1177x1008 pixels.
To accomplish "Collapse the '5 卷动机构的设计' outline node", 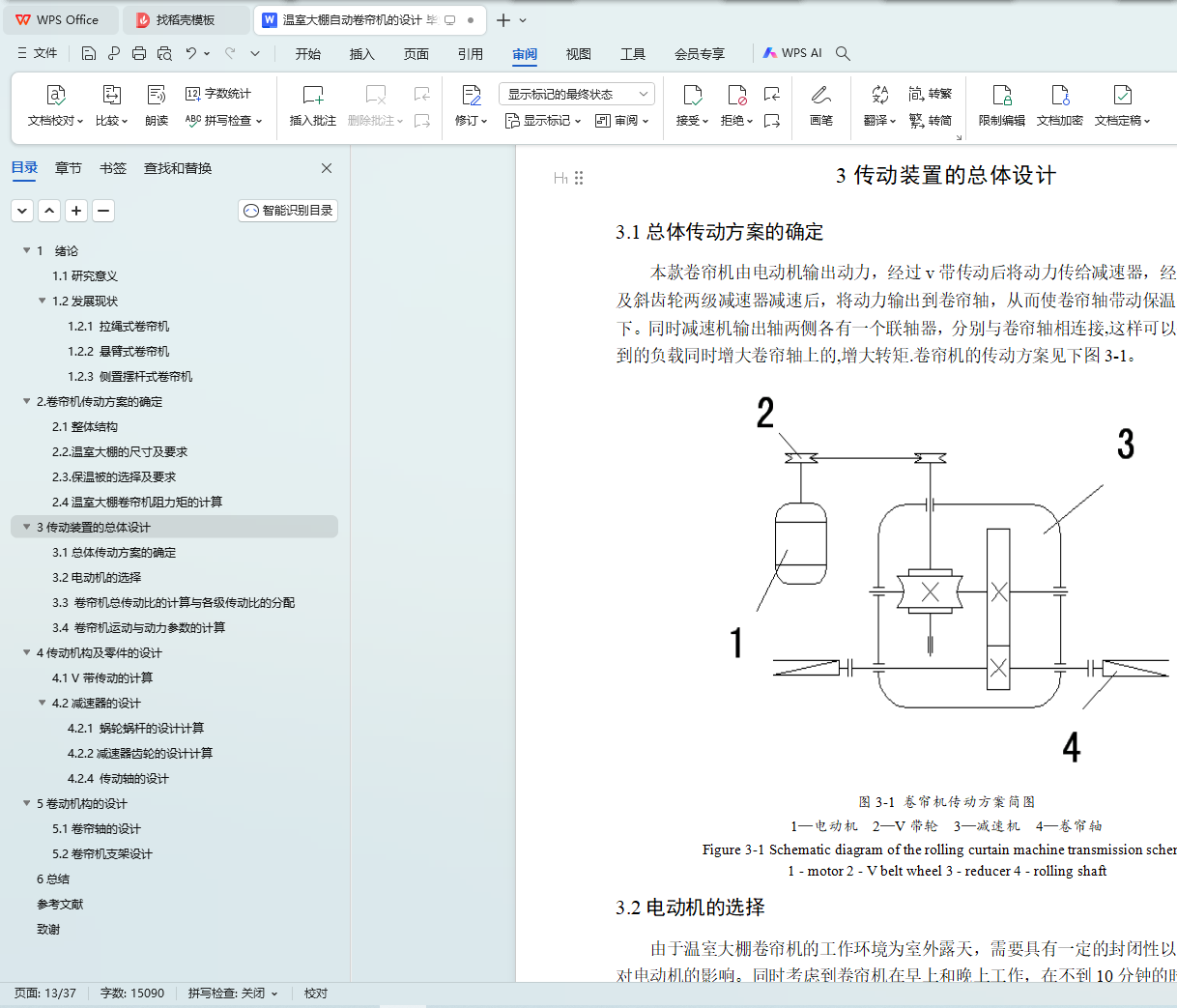I will pyautogui.click(x=27, y=803).
